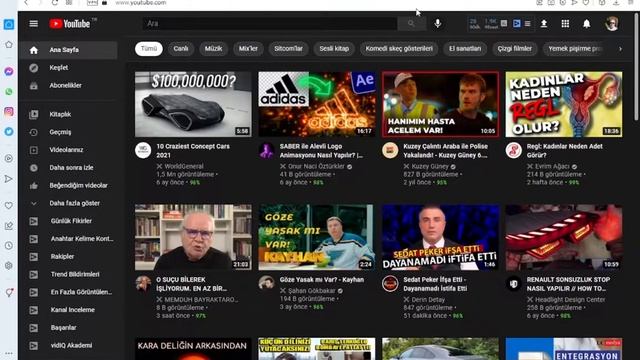Select the 'Çizgi filmler' chip
640x360 pixels.
[x=514, y=49]
